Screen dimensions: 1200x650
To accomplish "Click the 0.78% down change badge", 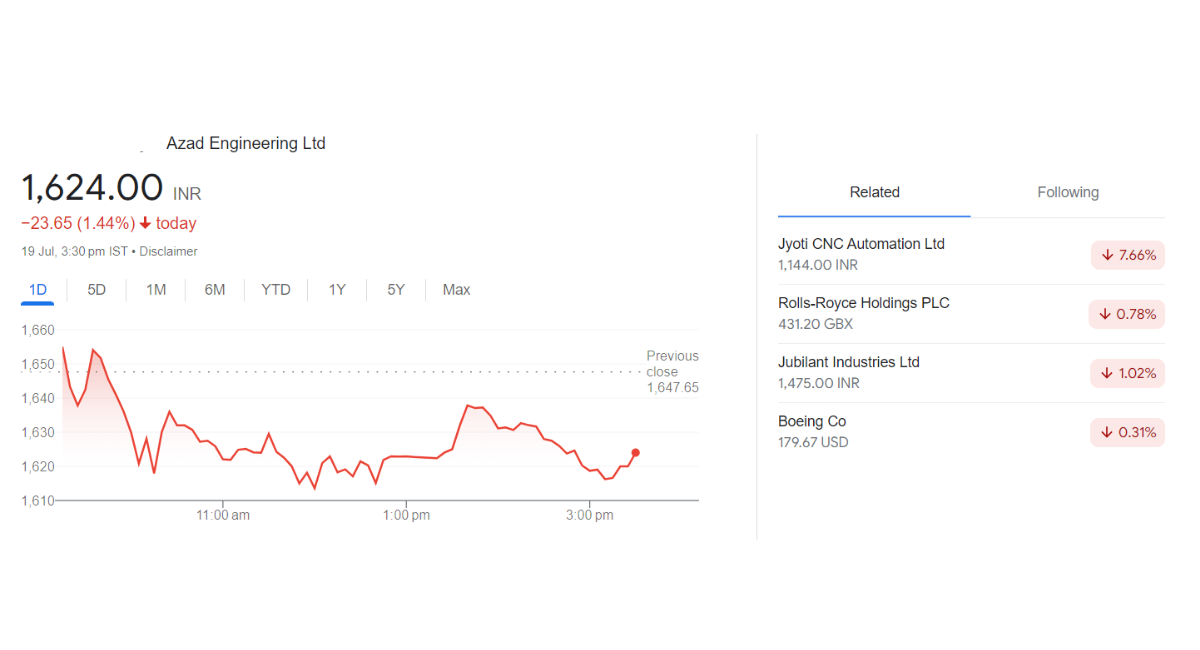I will (1127, 314).
